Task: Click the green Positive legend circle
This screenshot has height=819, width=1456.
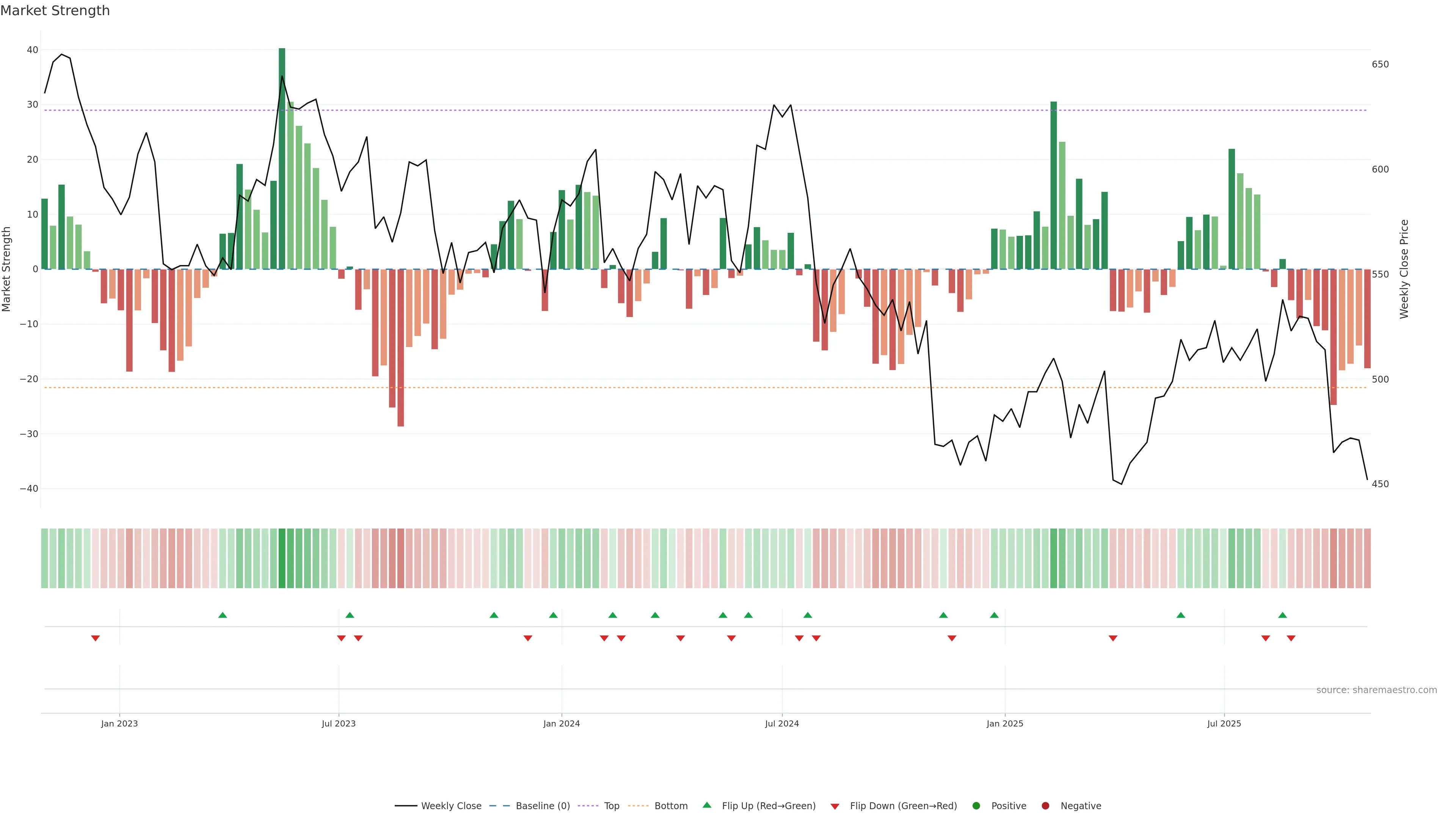Action: click(976, 805)
